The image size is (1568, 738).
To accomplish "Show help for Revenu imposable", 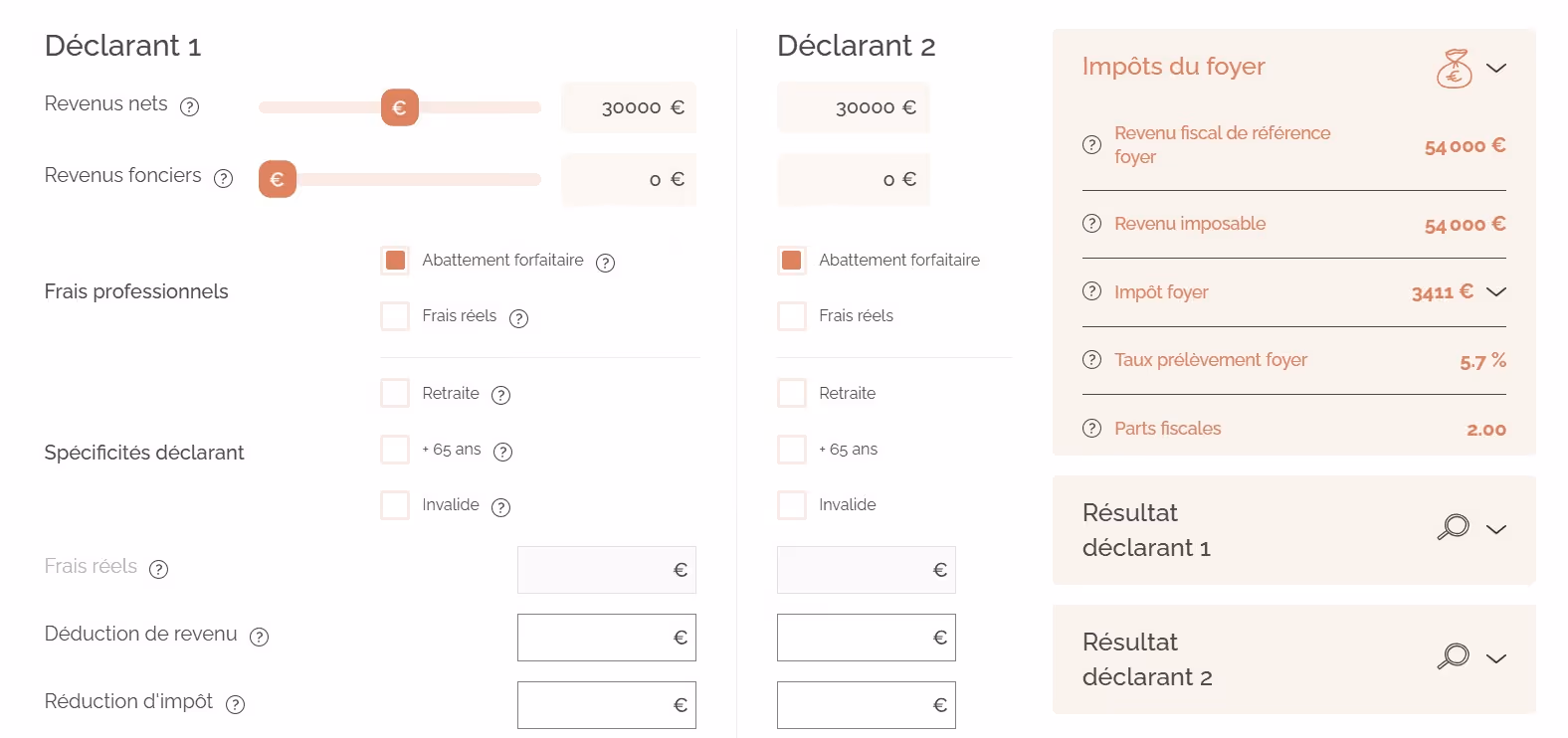I will (1091, 223).
